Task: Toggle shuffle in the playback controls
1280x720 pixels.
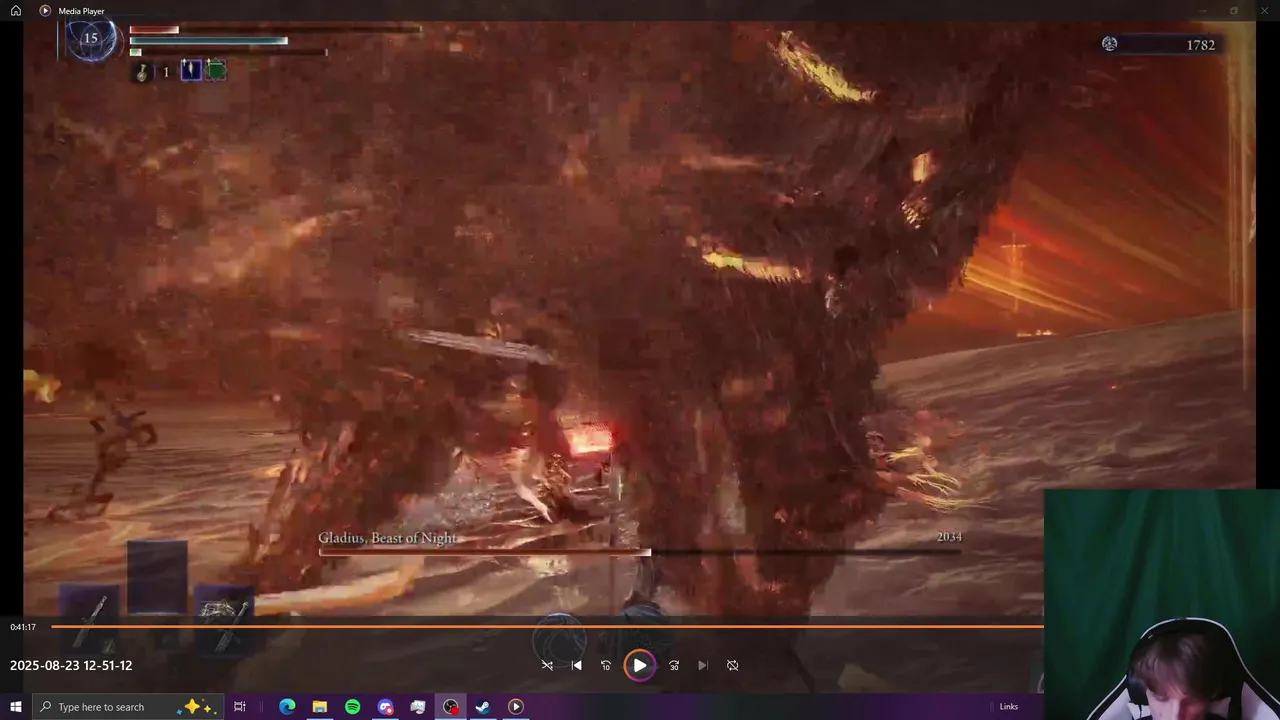Action: pos(547,665)
